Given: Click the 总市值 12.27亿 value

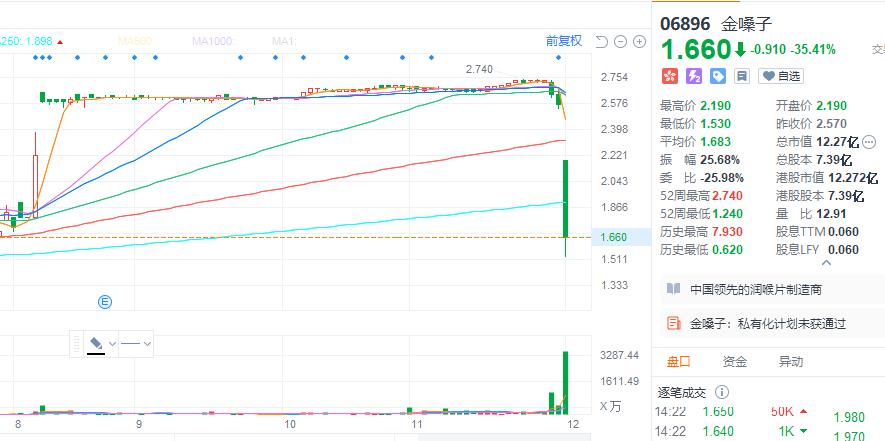Looking at the screenshot, I should [838, 142].
